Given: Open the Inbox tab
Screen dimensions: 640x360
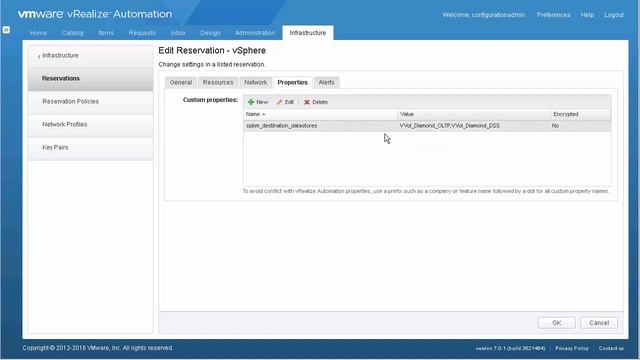Looking at the screenshot, I should pos(178,33).
